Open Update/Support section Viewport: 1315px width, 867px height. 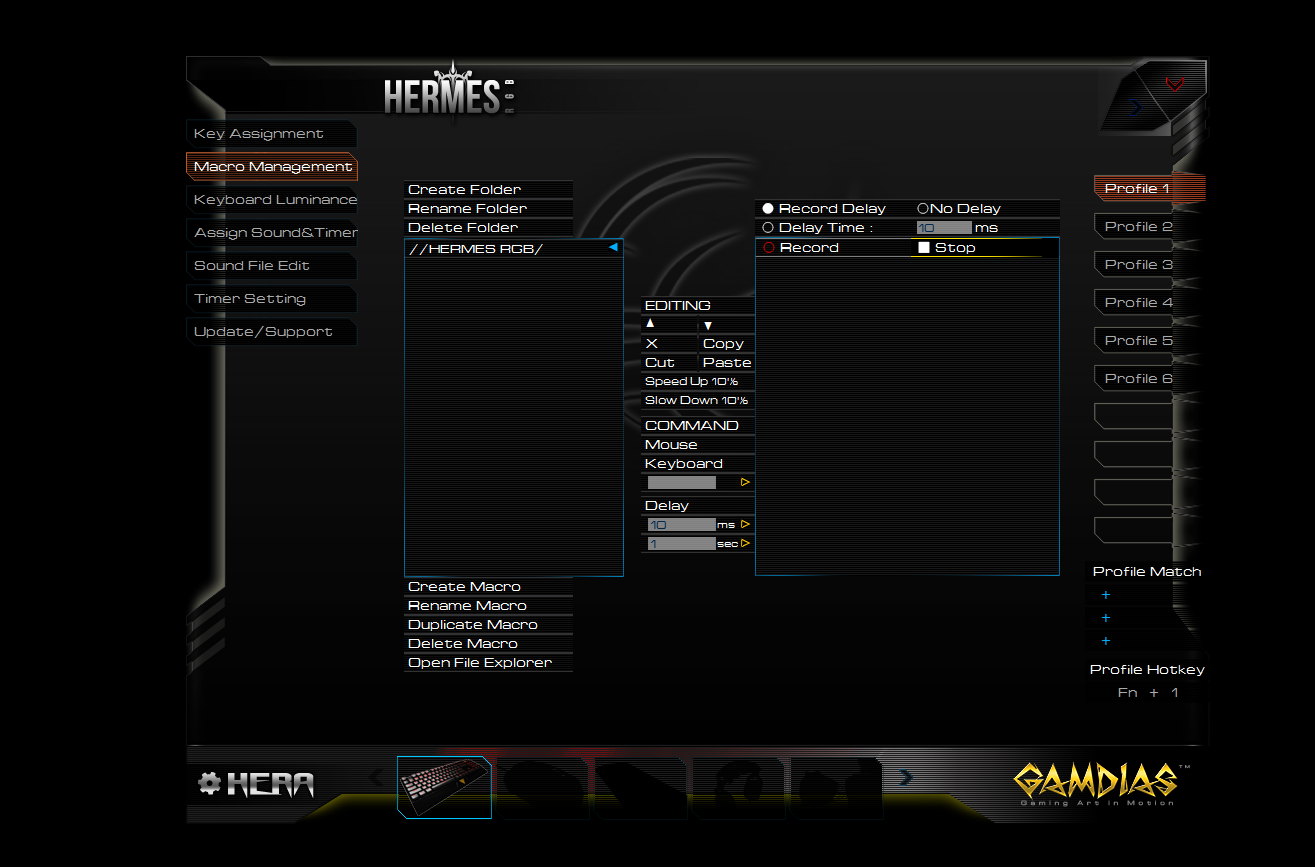pos(271,332)
